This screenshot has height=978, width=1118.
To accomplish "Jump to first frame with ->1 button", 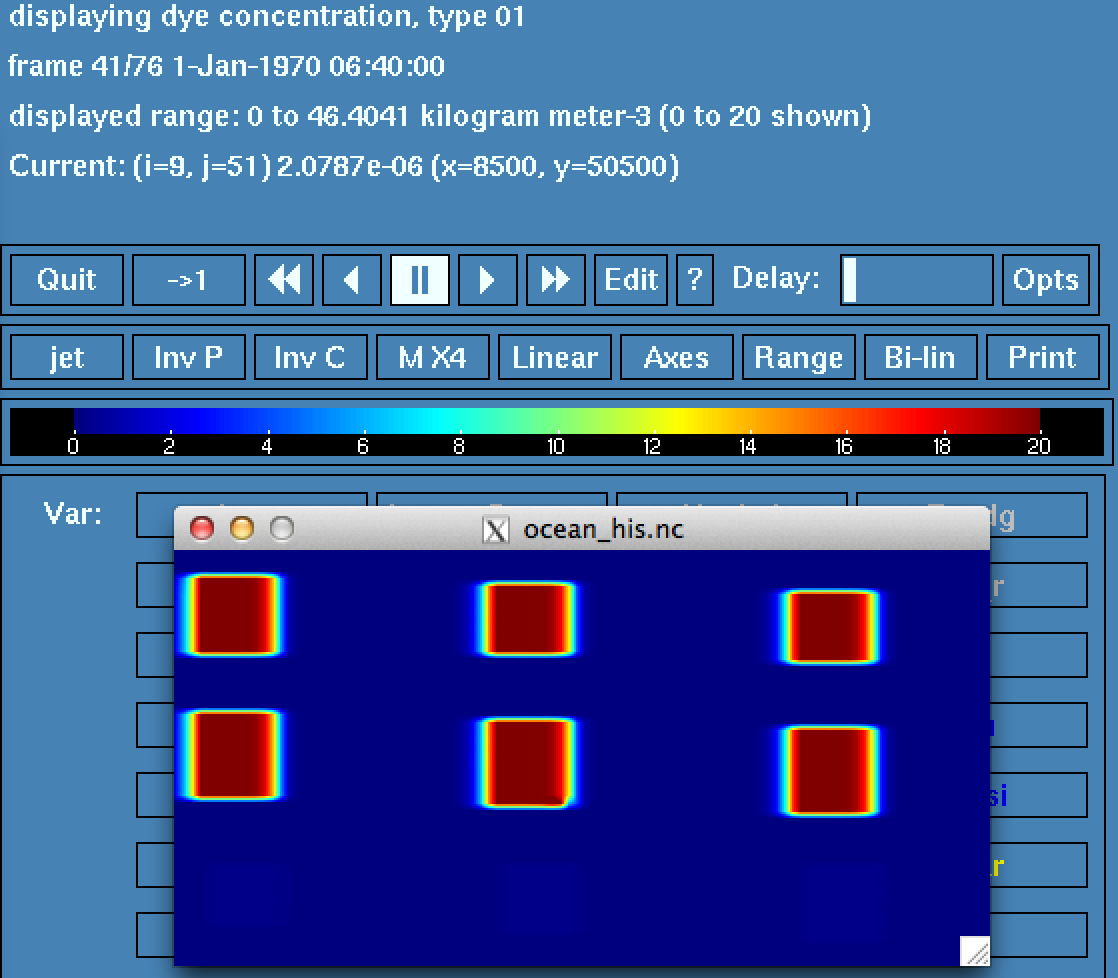I will click(x=188, y=280).
